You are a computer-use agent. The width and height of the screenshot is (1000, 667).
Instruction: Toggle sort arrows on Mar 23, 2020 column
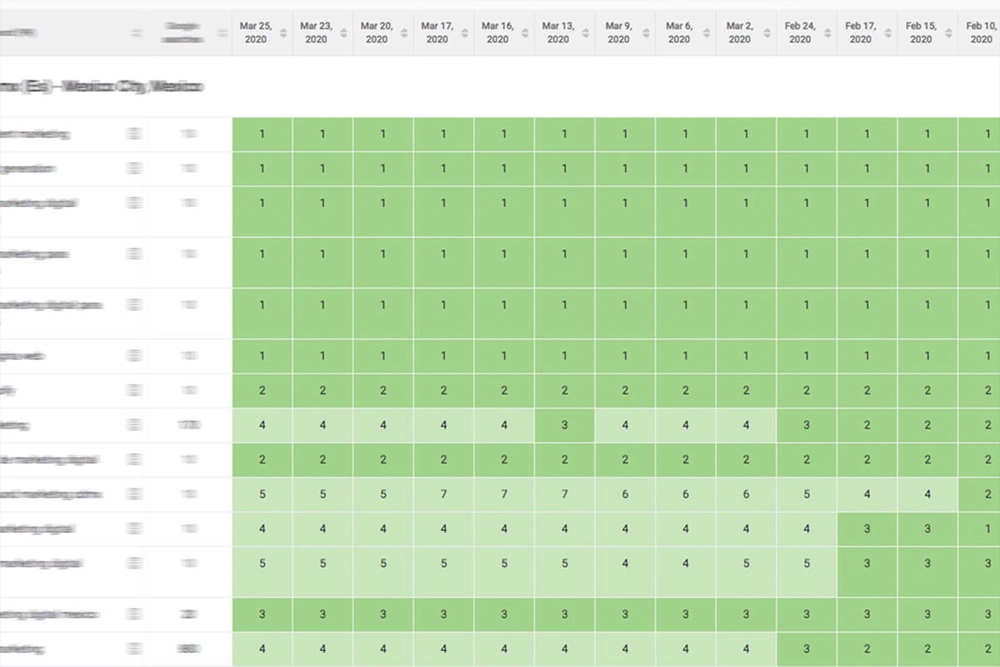pos(343,33)
